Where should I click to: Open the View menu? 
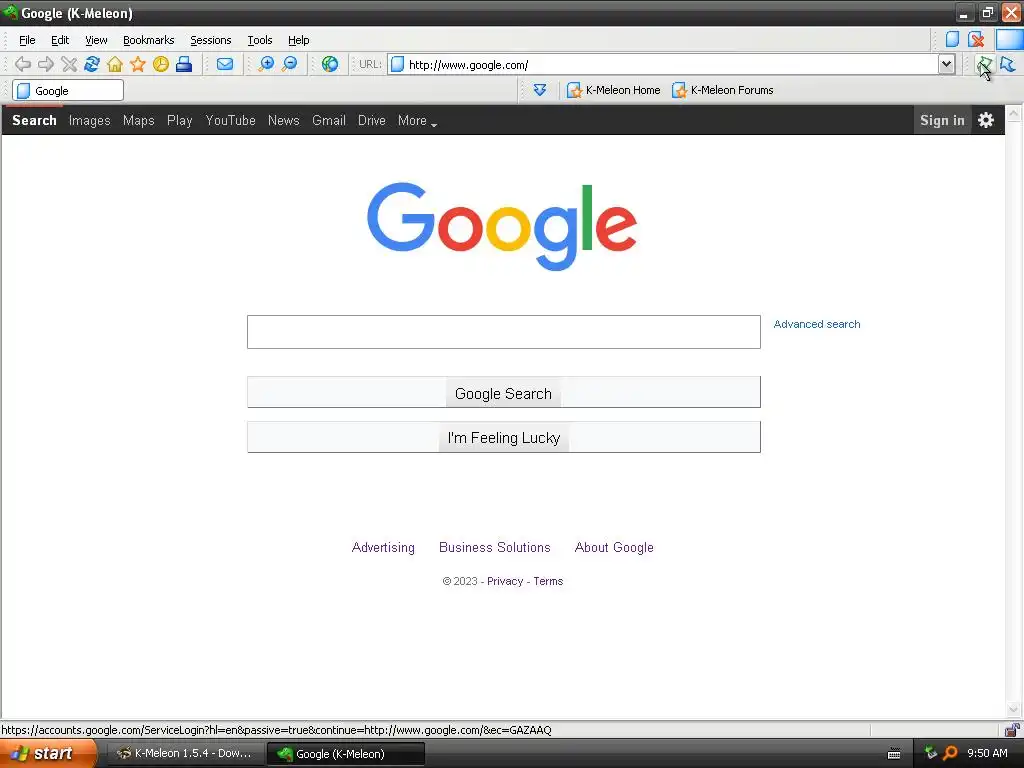point(96,40)
